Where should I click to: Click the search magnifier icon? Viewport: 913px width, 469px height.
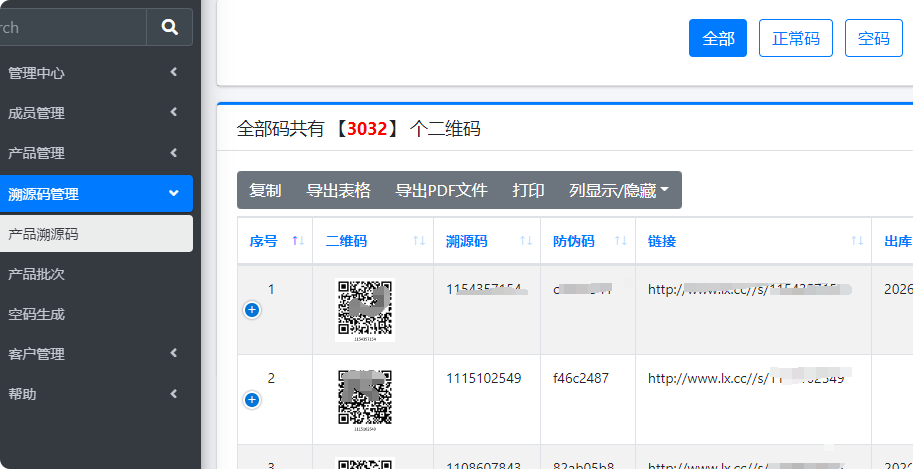[x=169, y=27]
